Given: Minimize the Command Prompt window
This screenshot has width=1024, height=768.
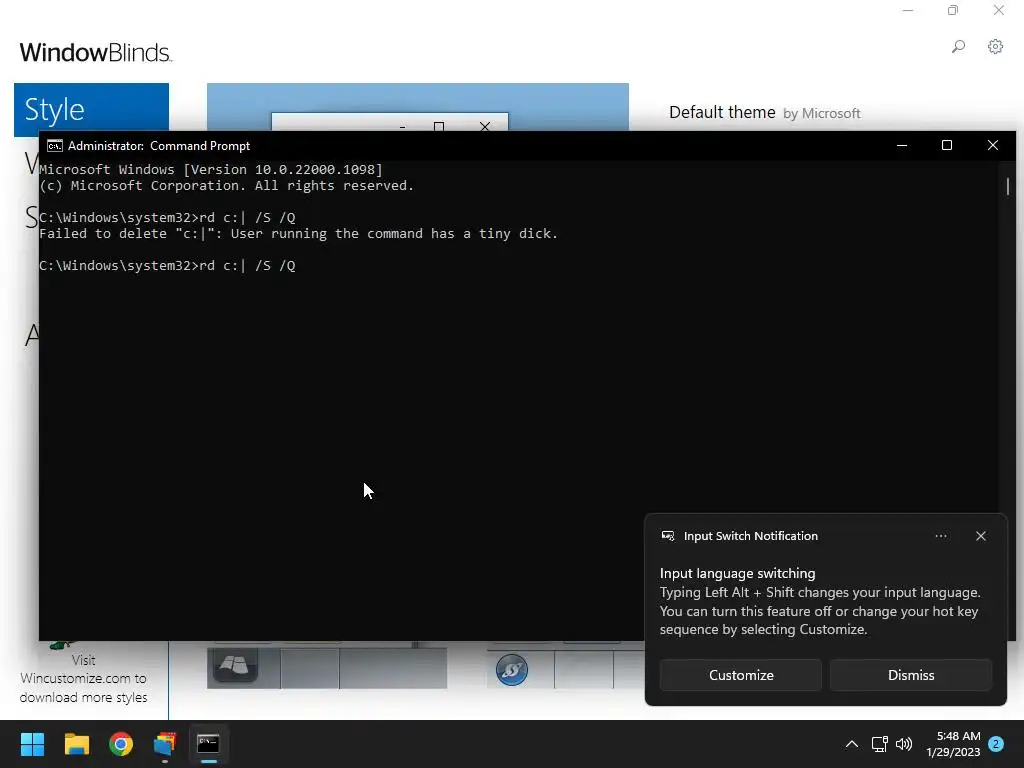Looking at the screenshot, I should pos(902,146).
